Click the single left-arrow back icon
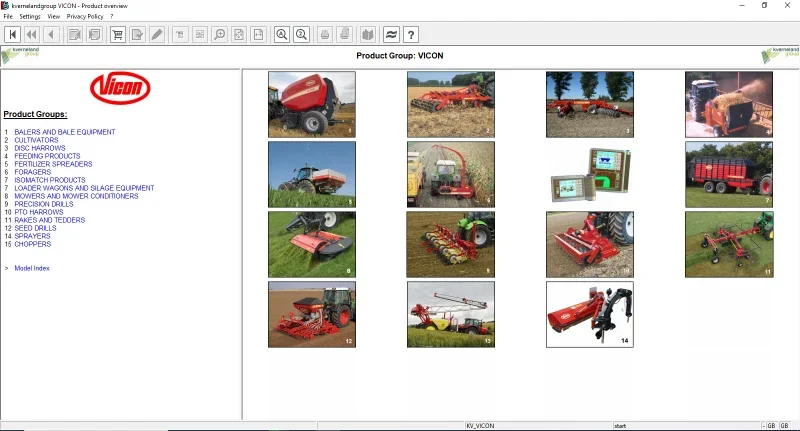This screenshot has width=800, height=431. coord(51,35)
